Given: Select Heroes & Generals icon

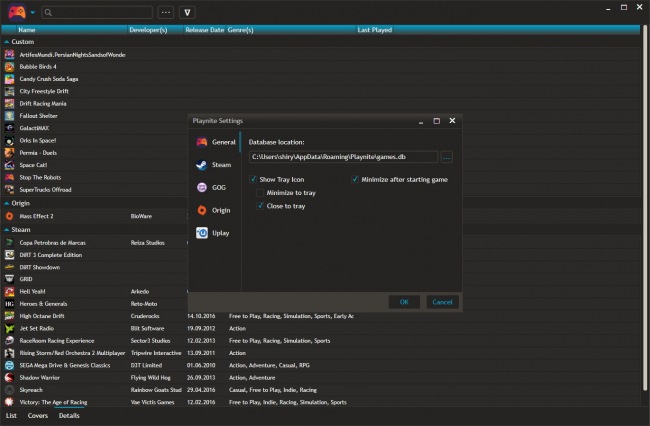Looking at the screenshot, I should (x=9, y=304).
